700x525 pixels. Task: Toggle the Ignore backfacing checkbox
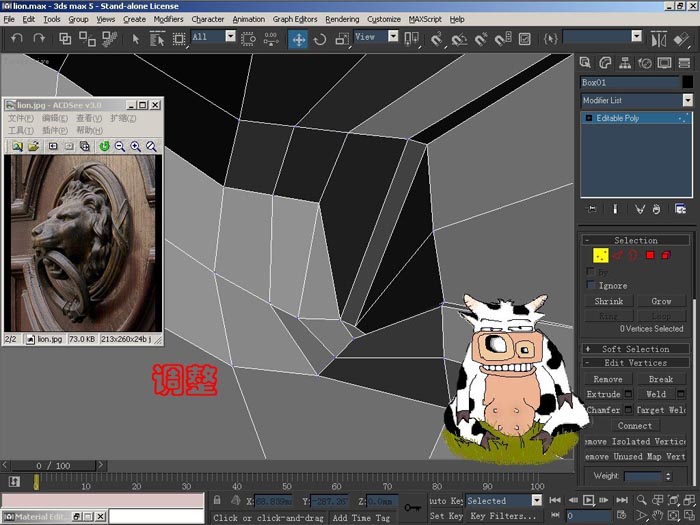[591, 285]
